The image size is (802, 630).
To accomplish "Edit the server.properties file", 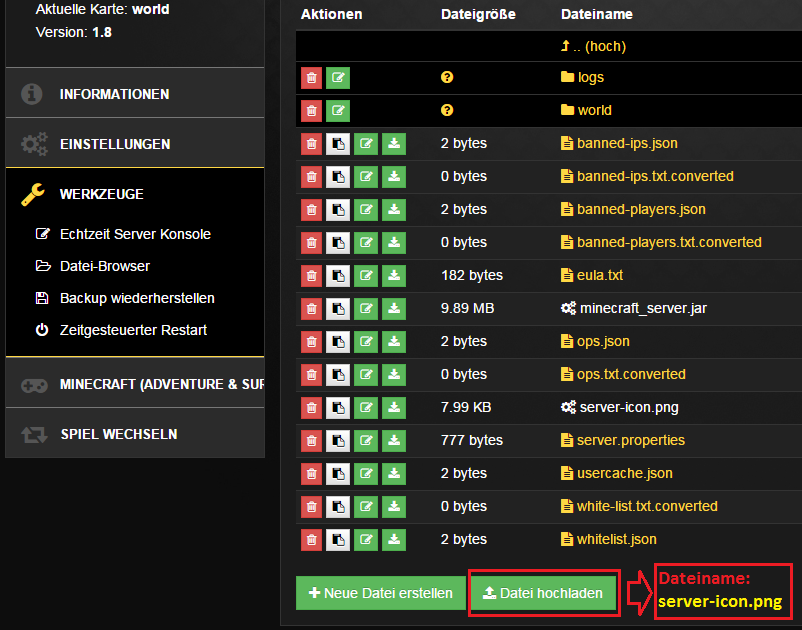I will point(366,441).
